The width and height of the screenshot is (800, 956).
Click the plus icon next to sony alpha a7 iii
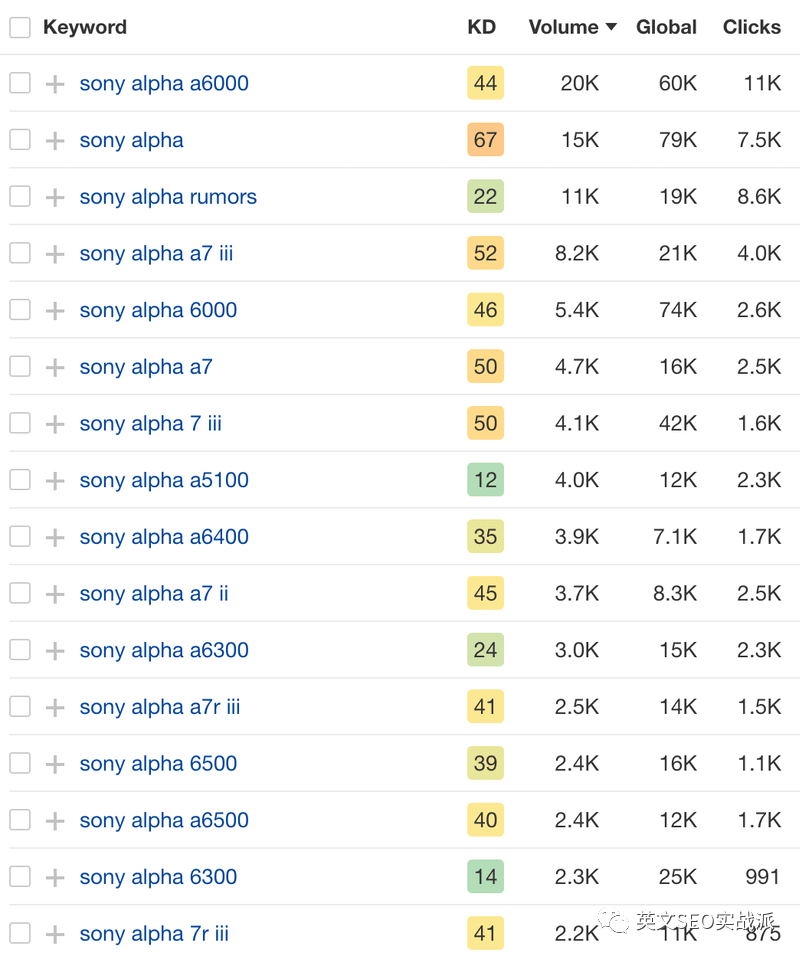point(55,254)
